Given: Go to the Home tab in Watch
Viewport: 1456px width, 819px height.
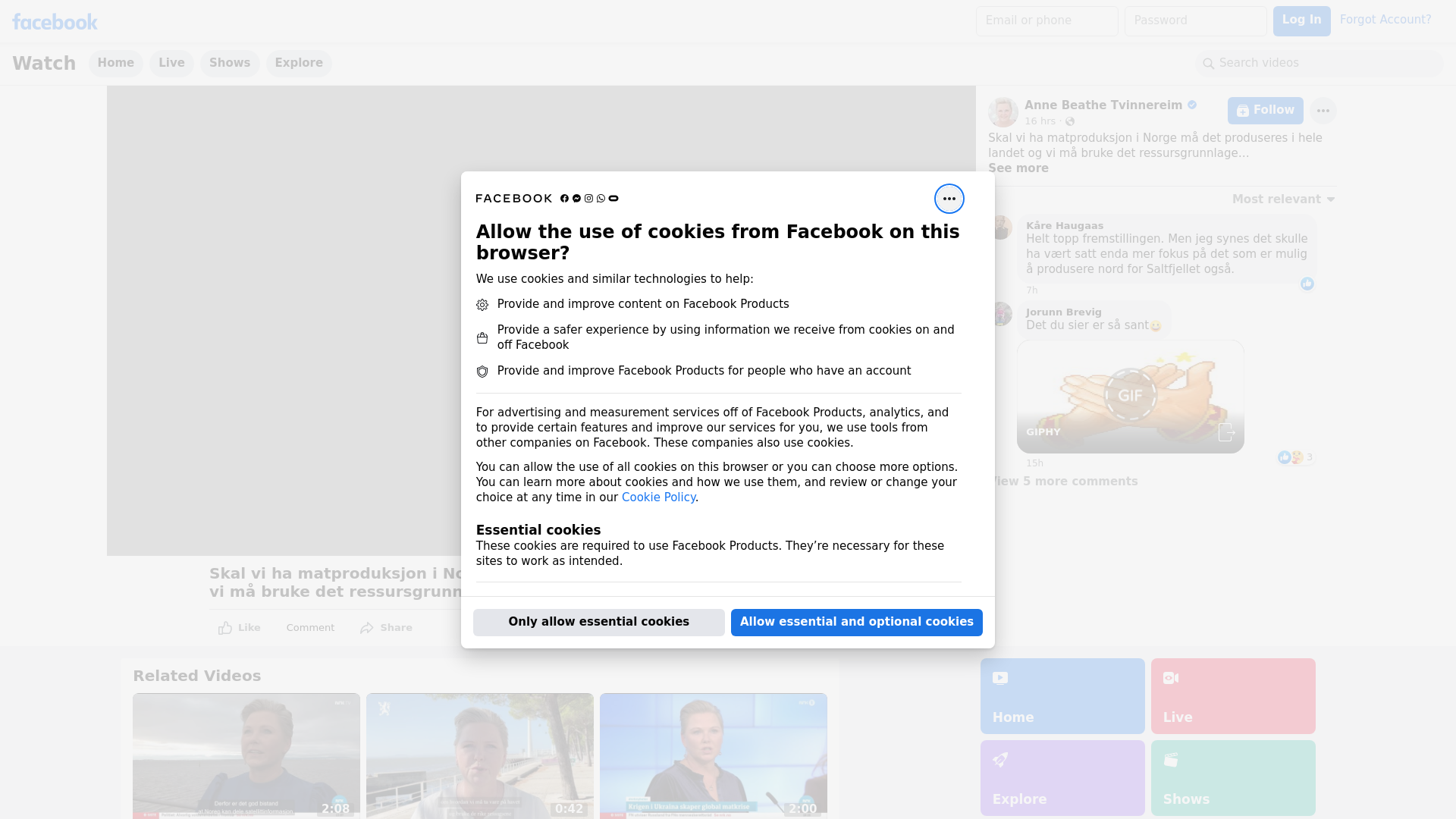Looking at the screenshot, I should pos(115,64).
